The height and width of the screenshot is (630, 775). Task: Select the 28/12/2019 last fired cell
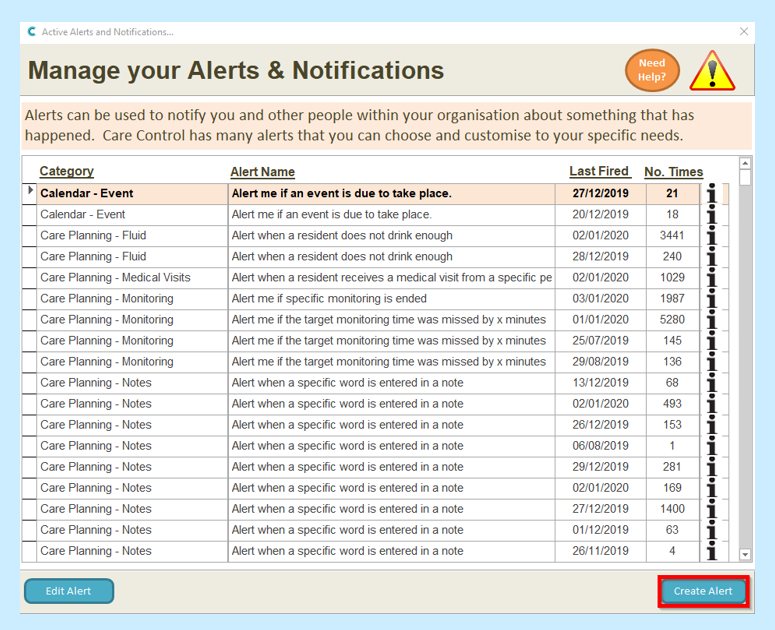[x=601, y=257]
